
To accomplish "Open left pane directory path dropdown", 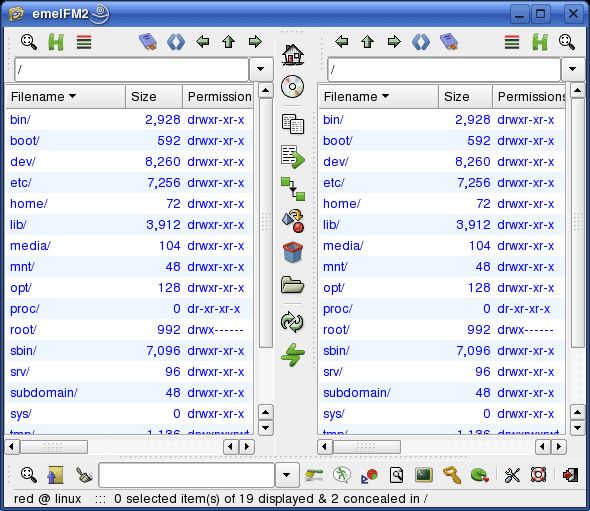I will click(x=261, y=69).
